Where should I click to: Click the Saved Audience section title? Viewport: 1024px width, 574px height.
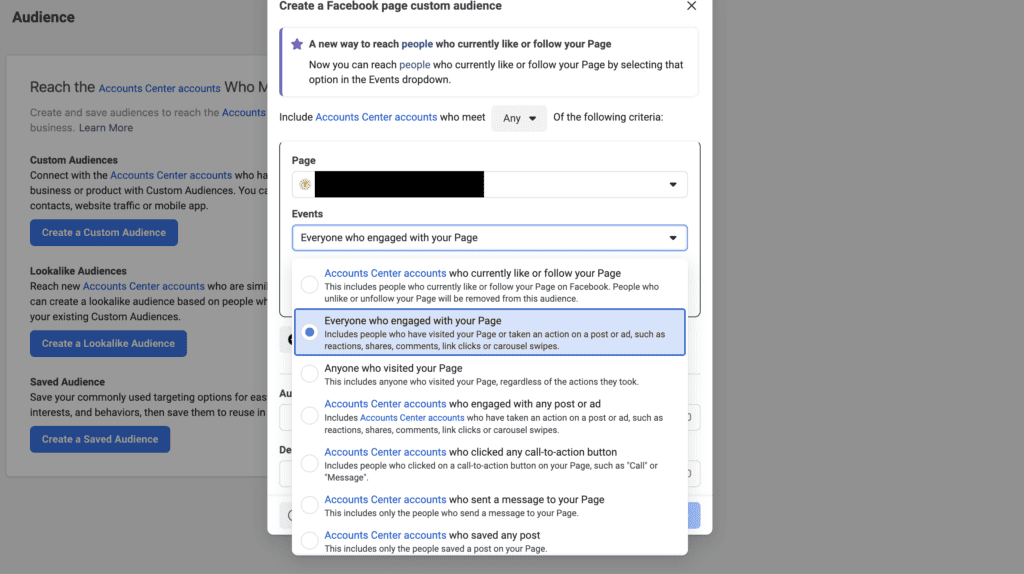point(67,382)
